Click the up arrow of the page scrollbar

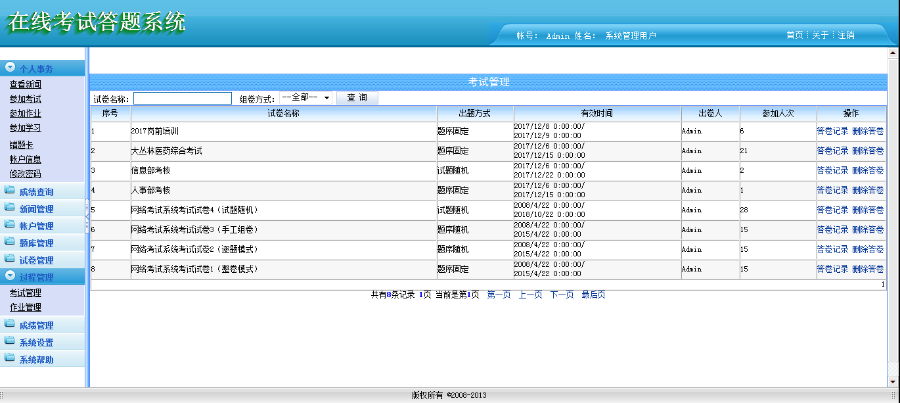(893, 53)
